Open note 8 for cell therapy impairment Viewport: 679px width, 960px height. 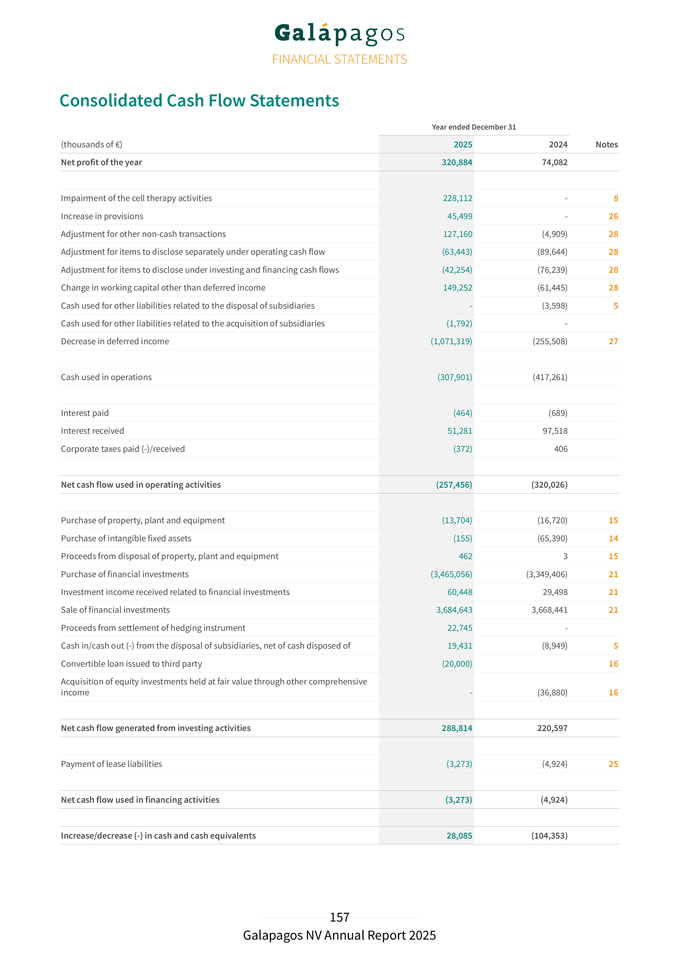click(615, 198)
